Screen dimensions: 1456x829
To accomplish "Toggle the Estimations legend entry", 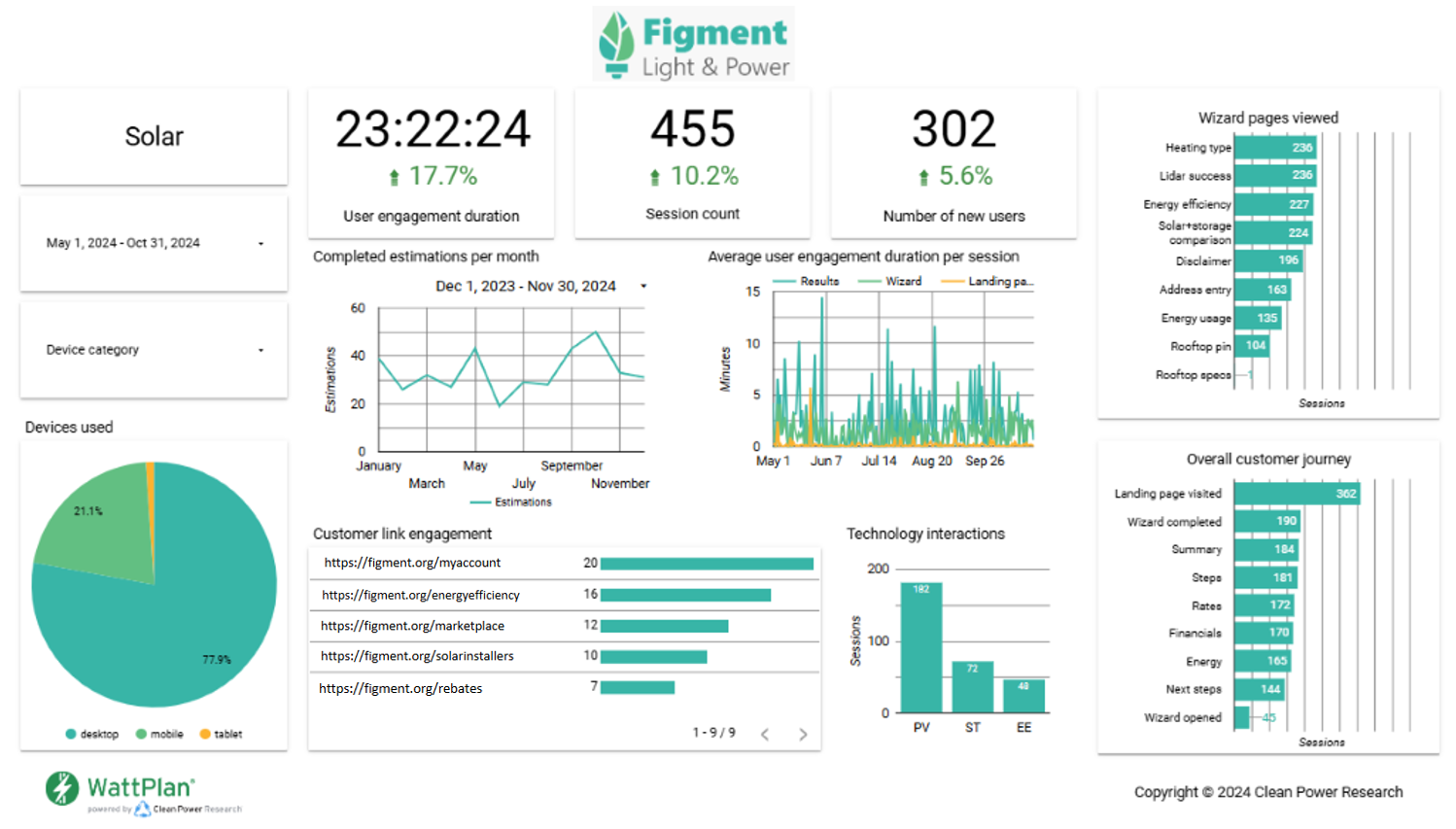I will (x=510, y=502).
